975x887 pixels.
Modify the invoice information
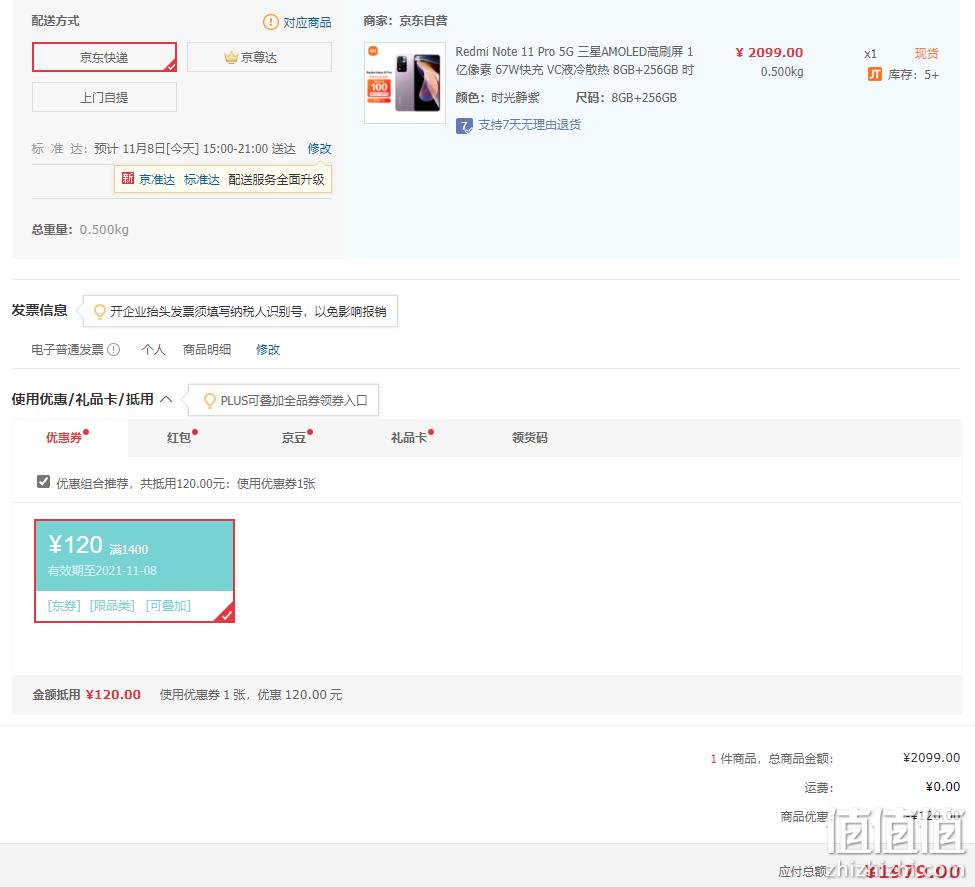pyautogui.click(x=268, y=350)
